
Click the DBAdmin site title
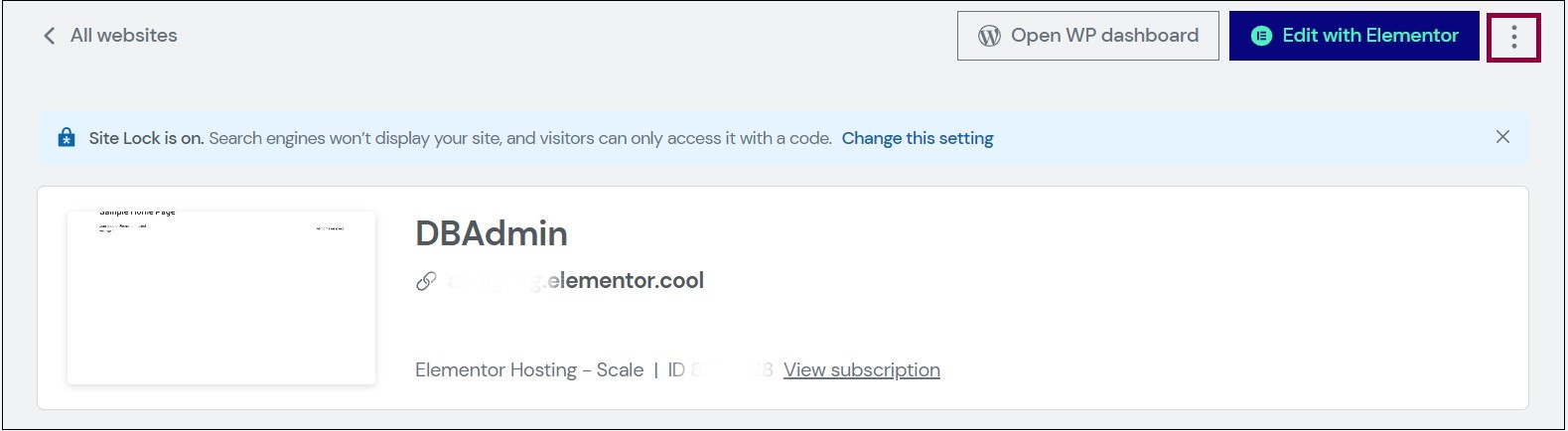(492, 233)
